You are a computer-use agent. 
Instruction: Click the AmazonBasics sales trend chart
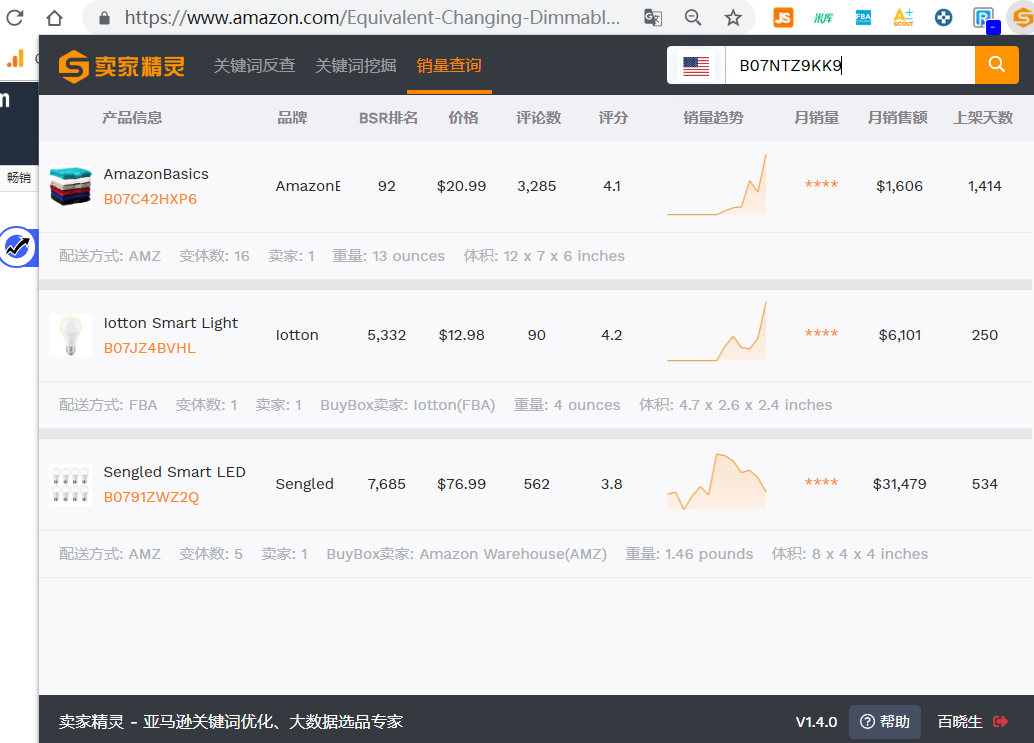point(717,185)
